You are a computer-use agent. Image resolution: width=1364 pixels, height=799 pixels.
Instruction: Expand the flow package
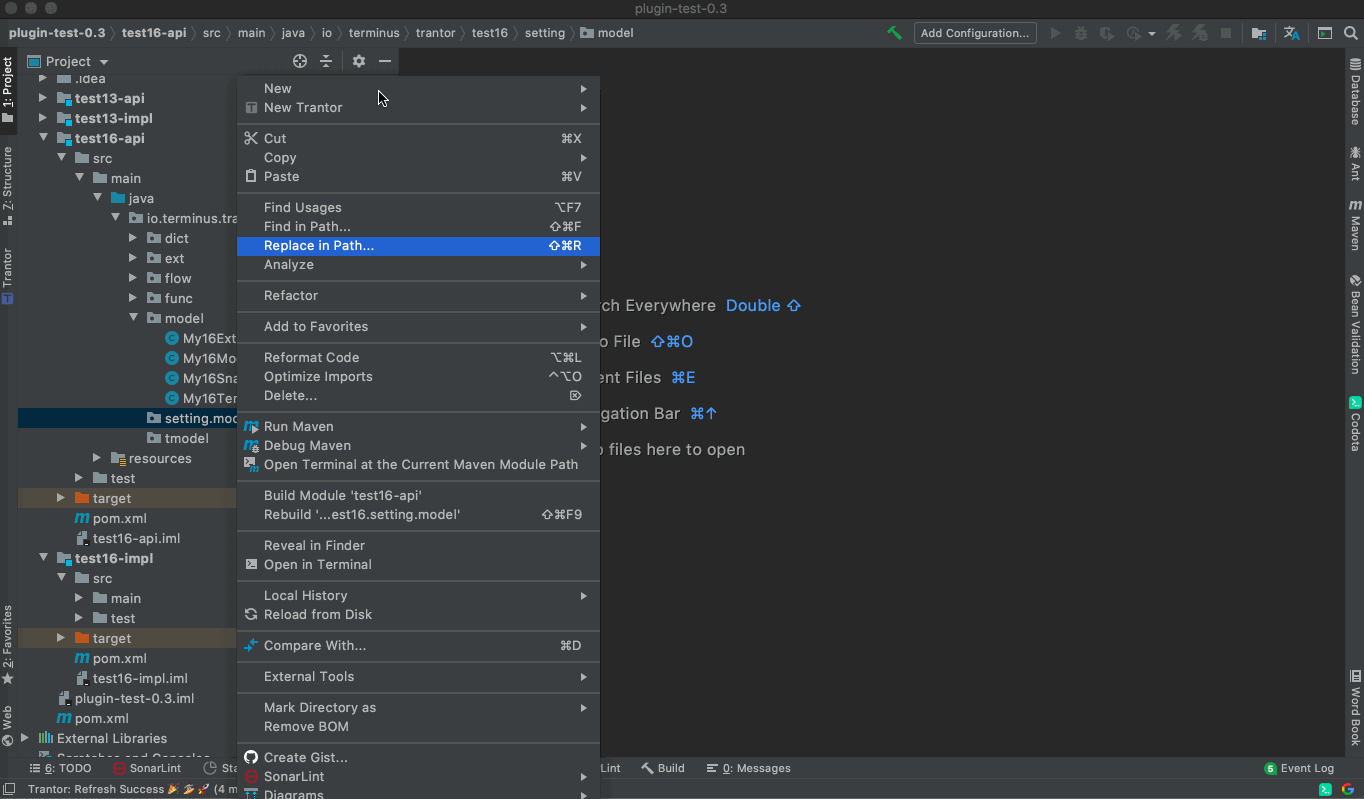(x=133, y=278)
